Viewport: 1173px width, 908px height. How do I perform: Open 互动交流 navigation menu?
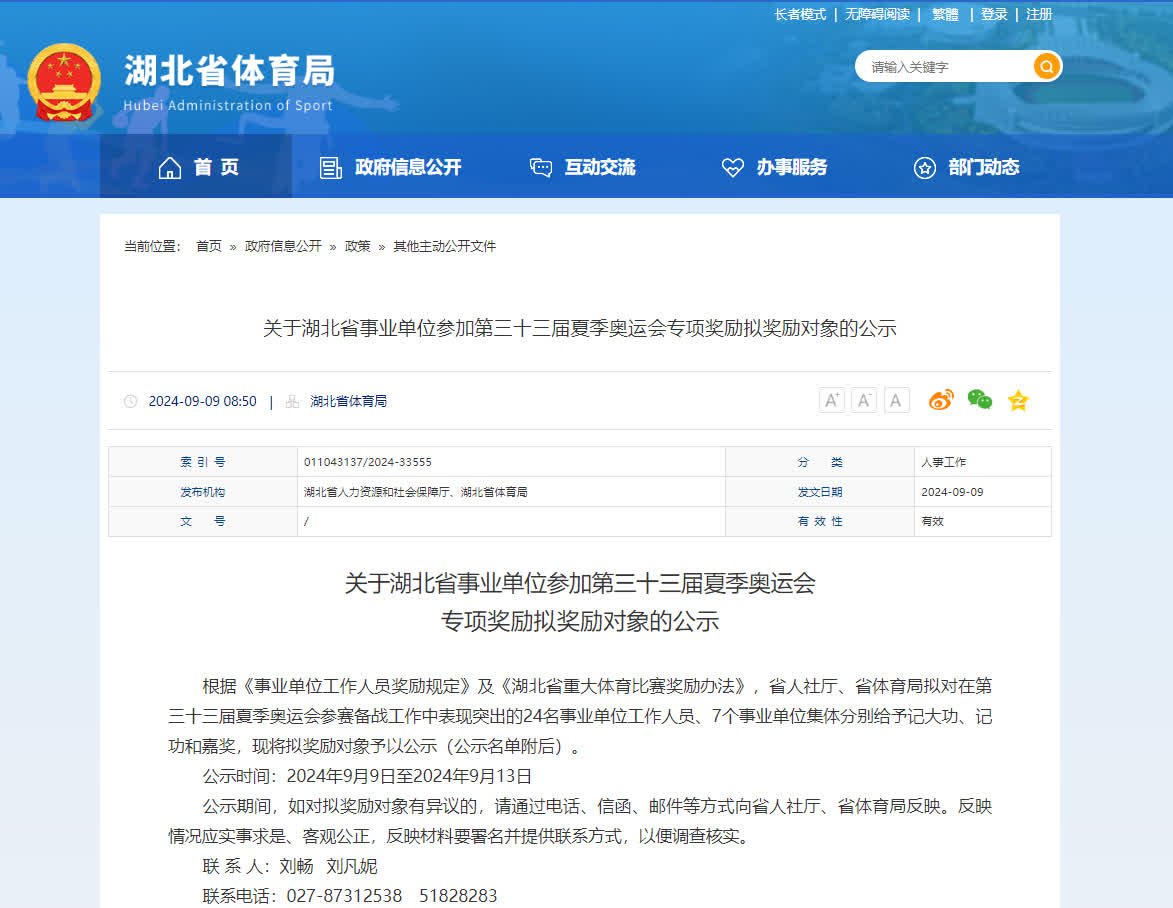(583, 168)
